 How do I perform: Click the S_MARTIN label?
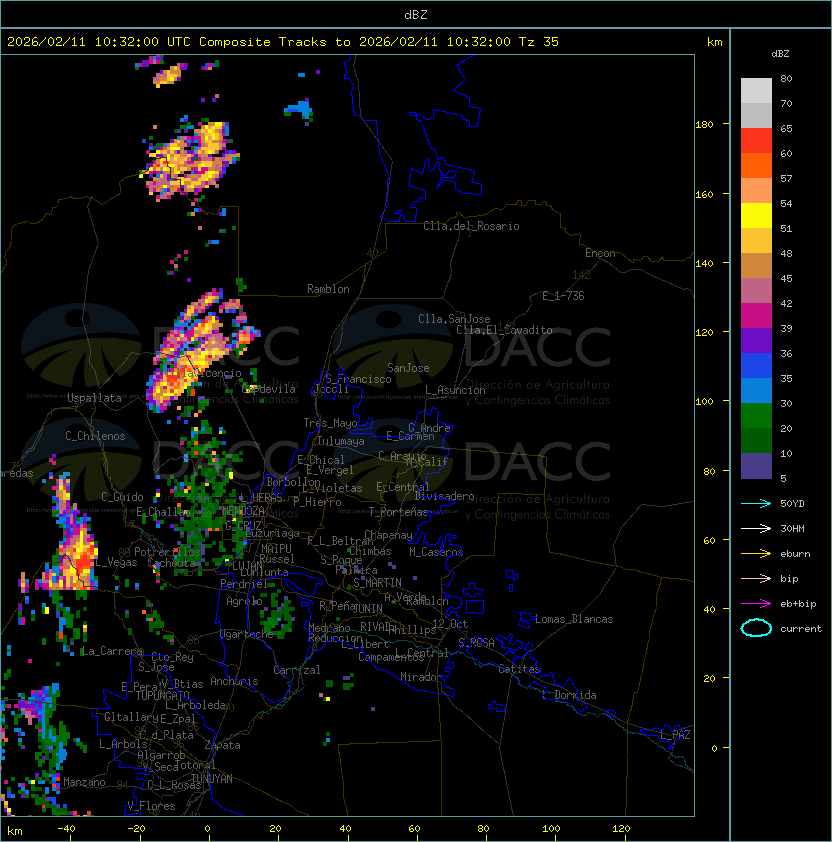378,583
